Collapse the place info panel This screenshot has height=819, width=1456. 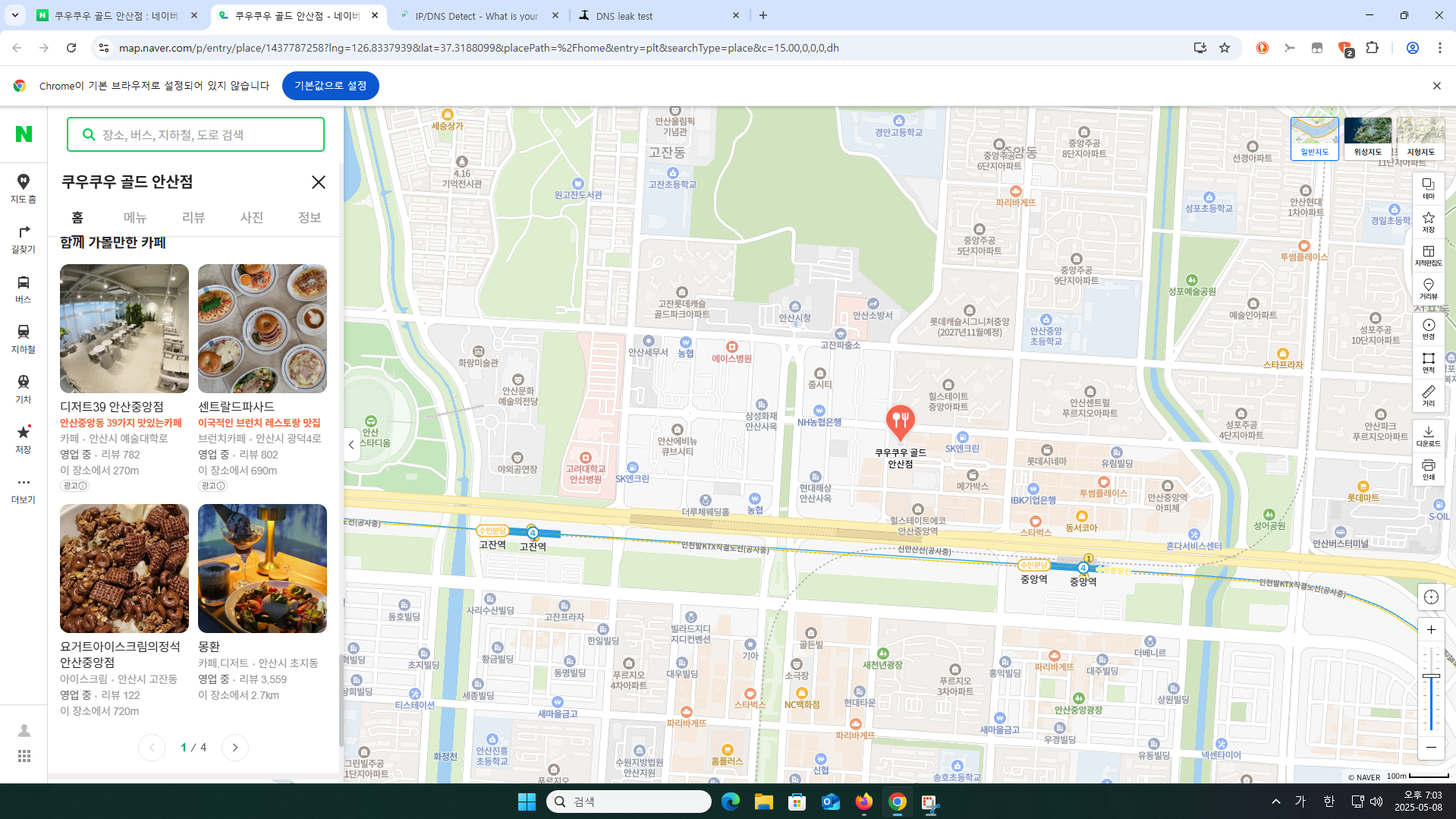[351, 444]
